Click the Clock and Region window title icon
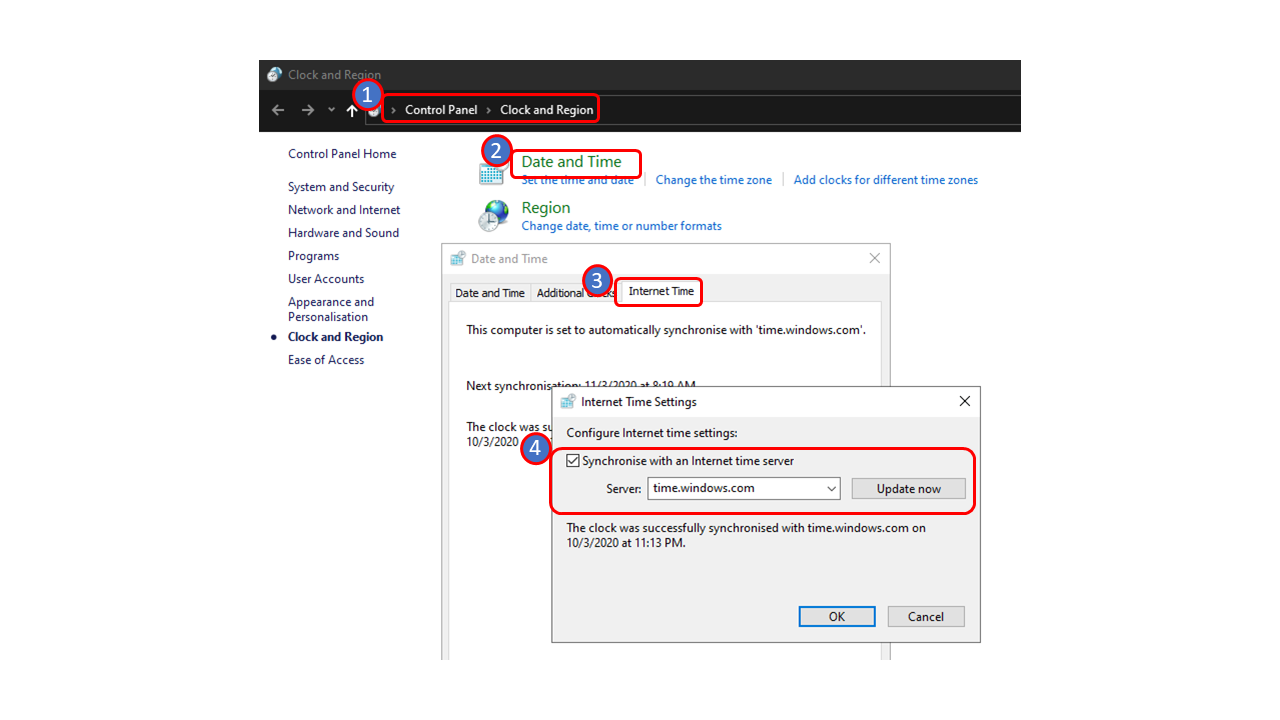This screenshot has height=720, width=1280. tap(275, 75)
